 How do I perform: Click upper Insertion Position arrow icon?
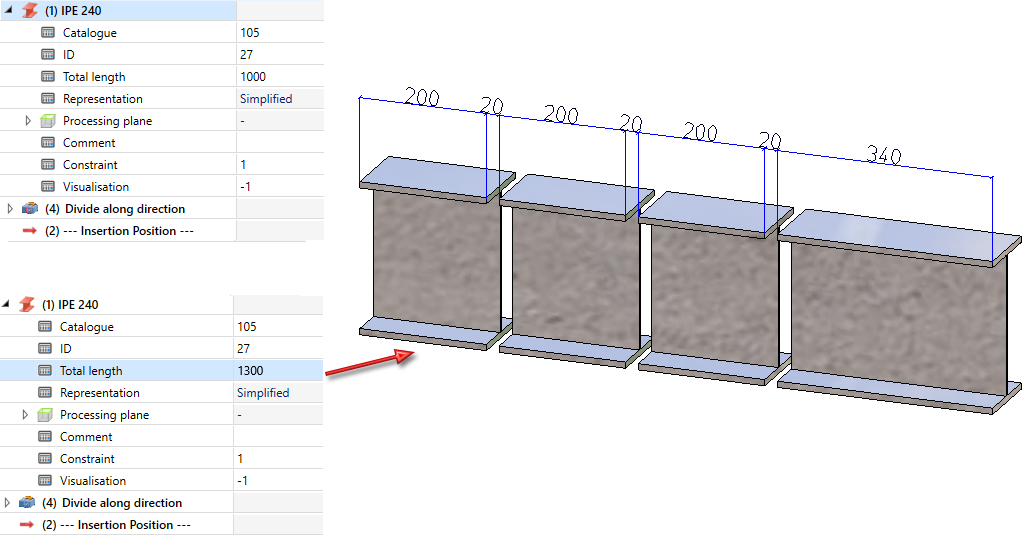tap(30, 231)
